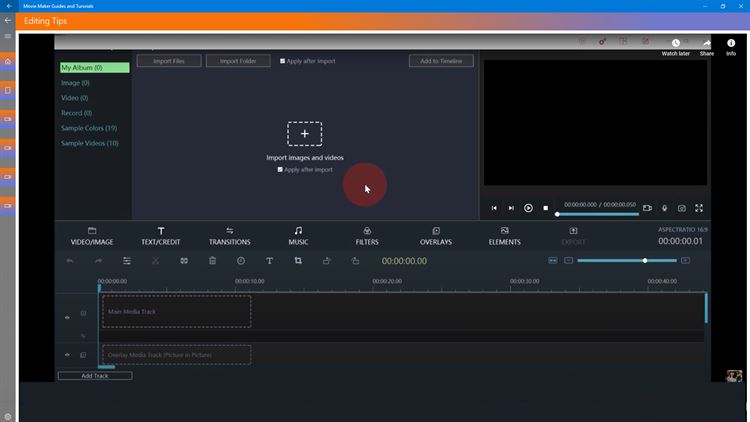Open the clock duration icon
750x422 pixels.
point(241,261)
